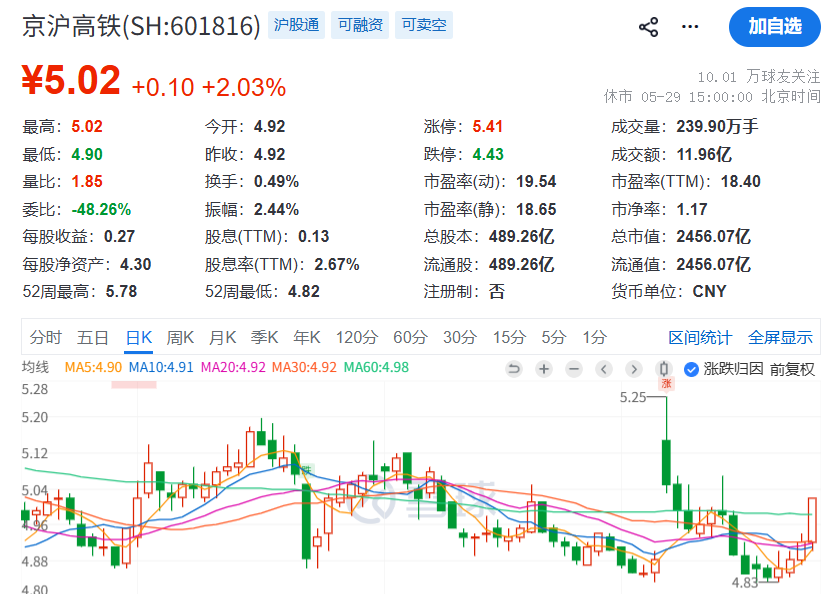This screenshot has height=594, width=834.
Task: Switch to the 120分 chart tab
Action: (x=357, y=337)
